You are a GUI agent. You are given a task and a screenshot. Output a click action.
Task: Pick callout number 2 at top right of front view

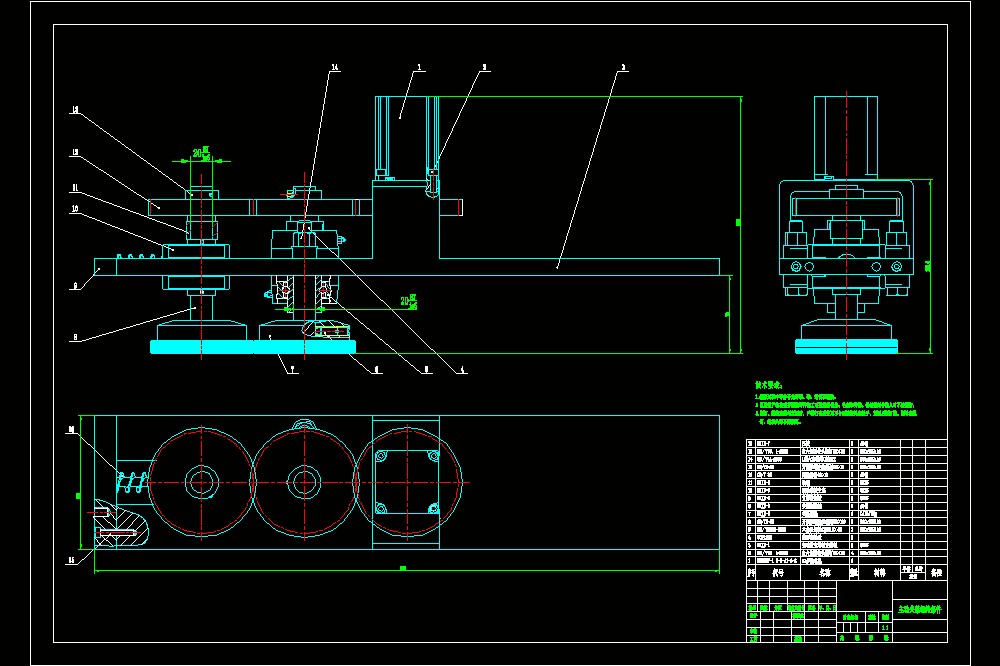[623, 67]
